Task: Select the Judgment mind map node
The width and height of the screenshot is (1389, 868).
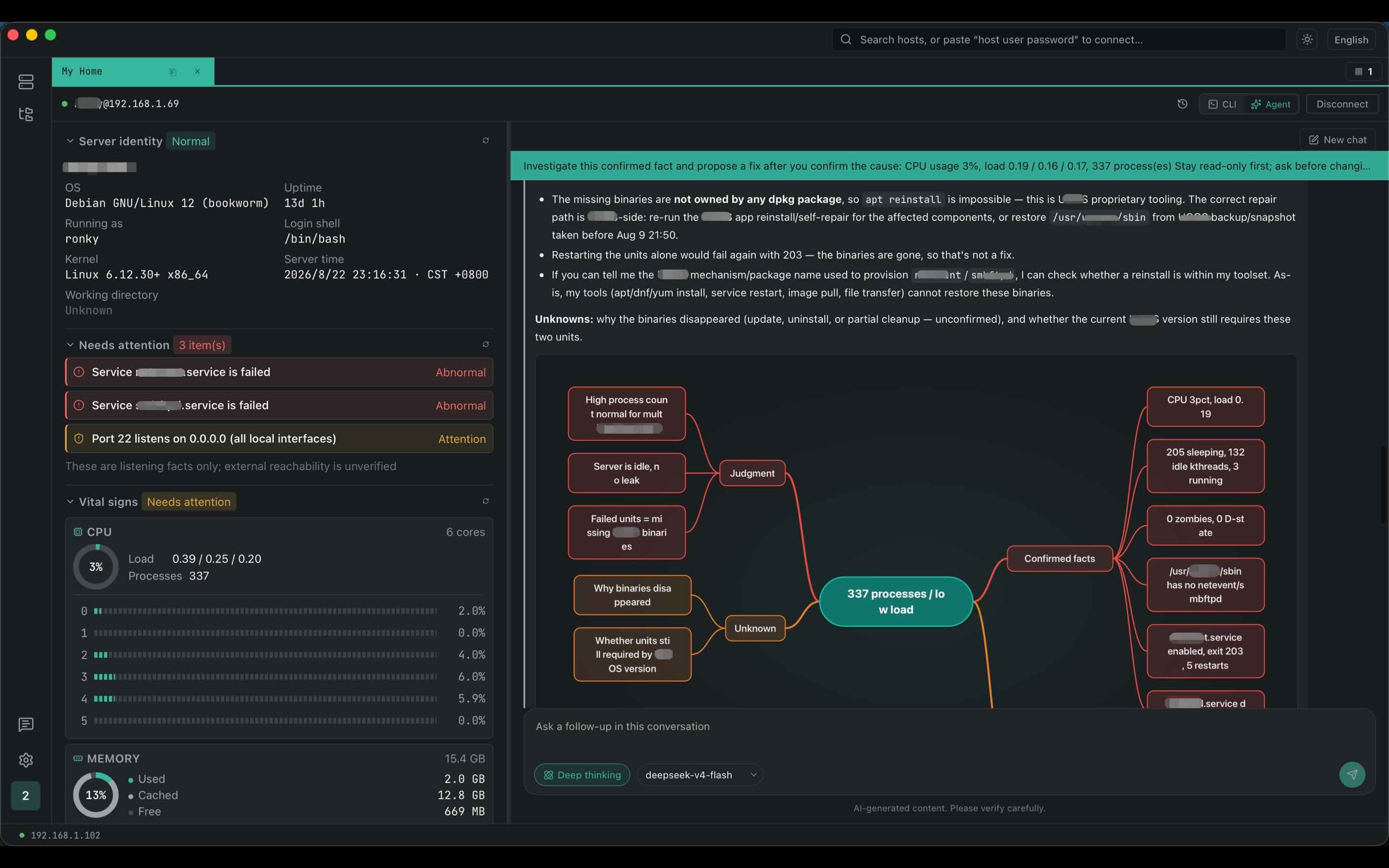Action: point(752,473)
